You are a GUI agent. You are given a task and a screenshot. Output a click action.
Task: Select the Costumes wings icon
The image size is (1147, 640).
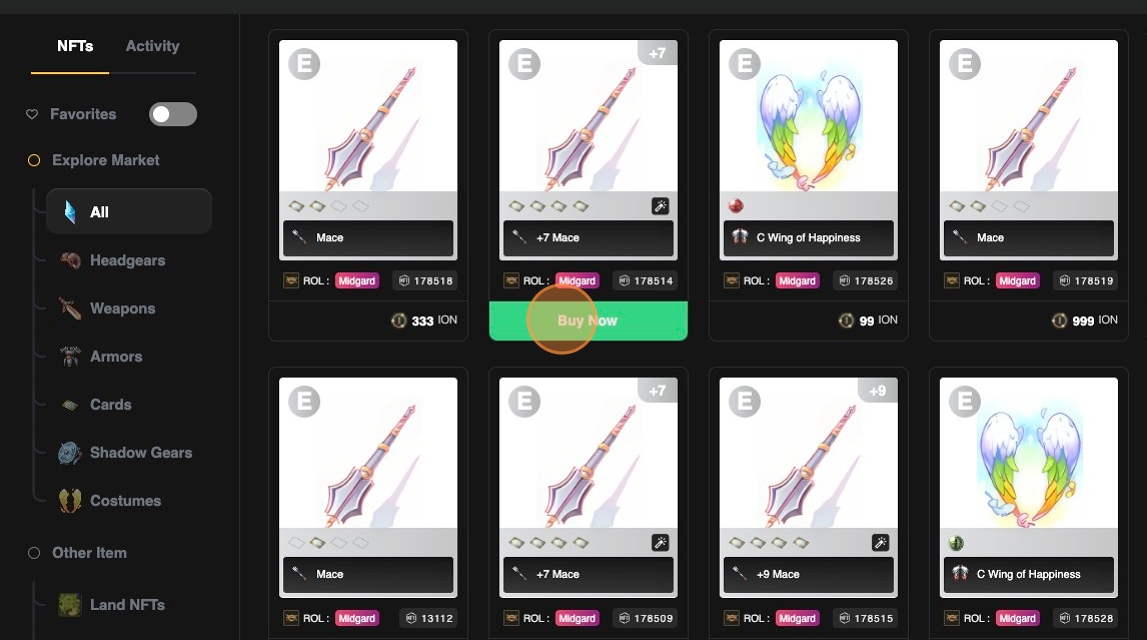pos(70,501)
